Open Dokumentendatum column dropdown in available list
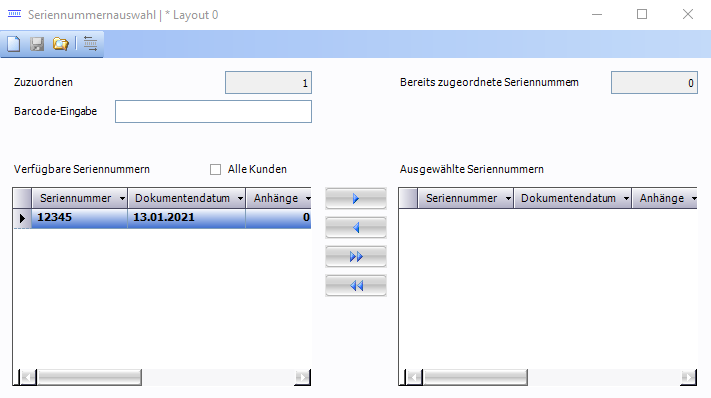Image resolution: width=711 pixels, height=398 pixels. (240, 199)
